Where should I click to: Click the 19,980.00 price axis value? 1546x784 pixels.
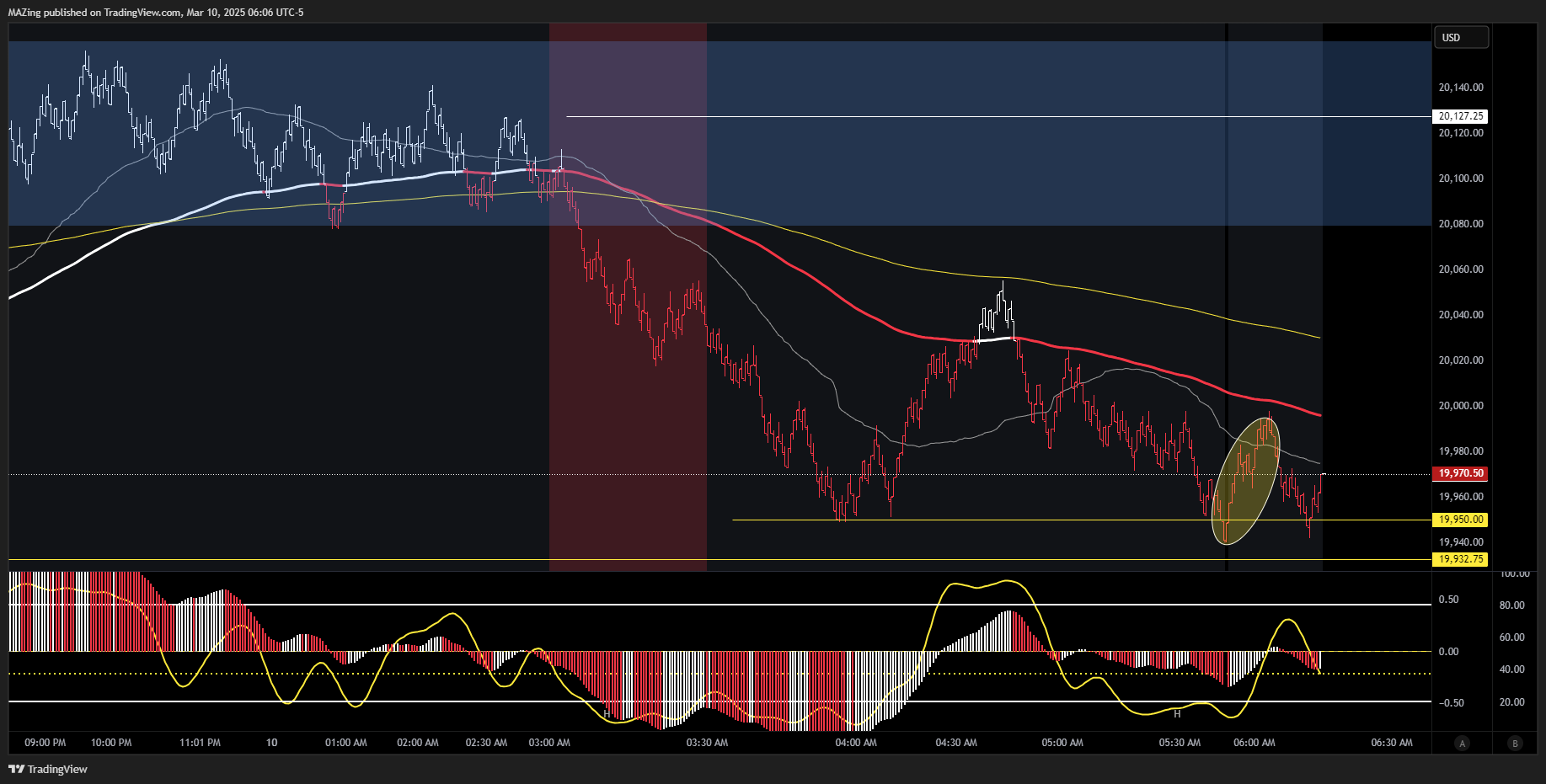(x=1461, y=451)
